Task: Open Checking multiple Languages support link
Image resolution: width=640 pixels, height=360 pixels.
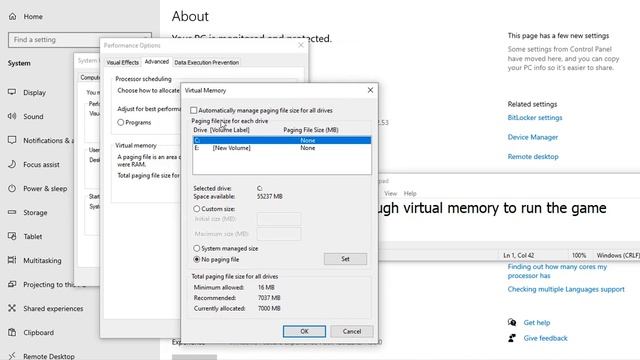Action: 566,289
